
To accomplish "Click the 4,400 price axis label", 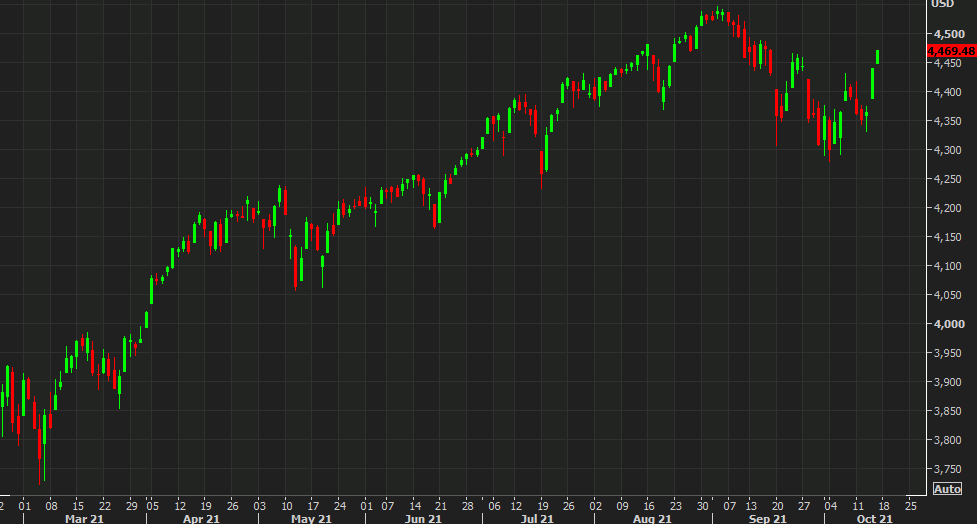I will [947, 92].
